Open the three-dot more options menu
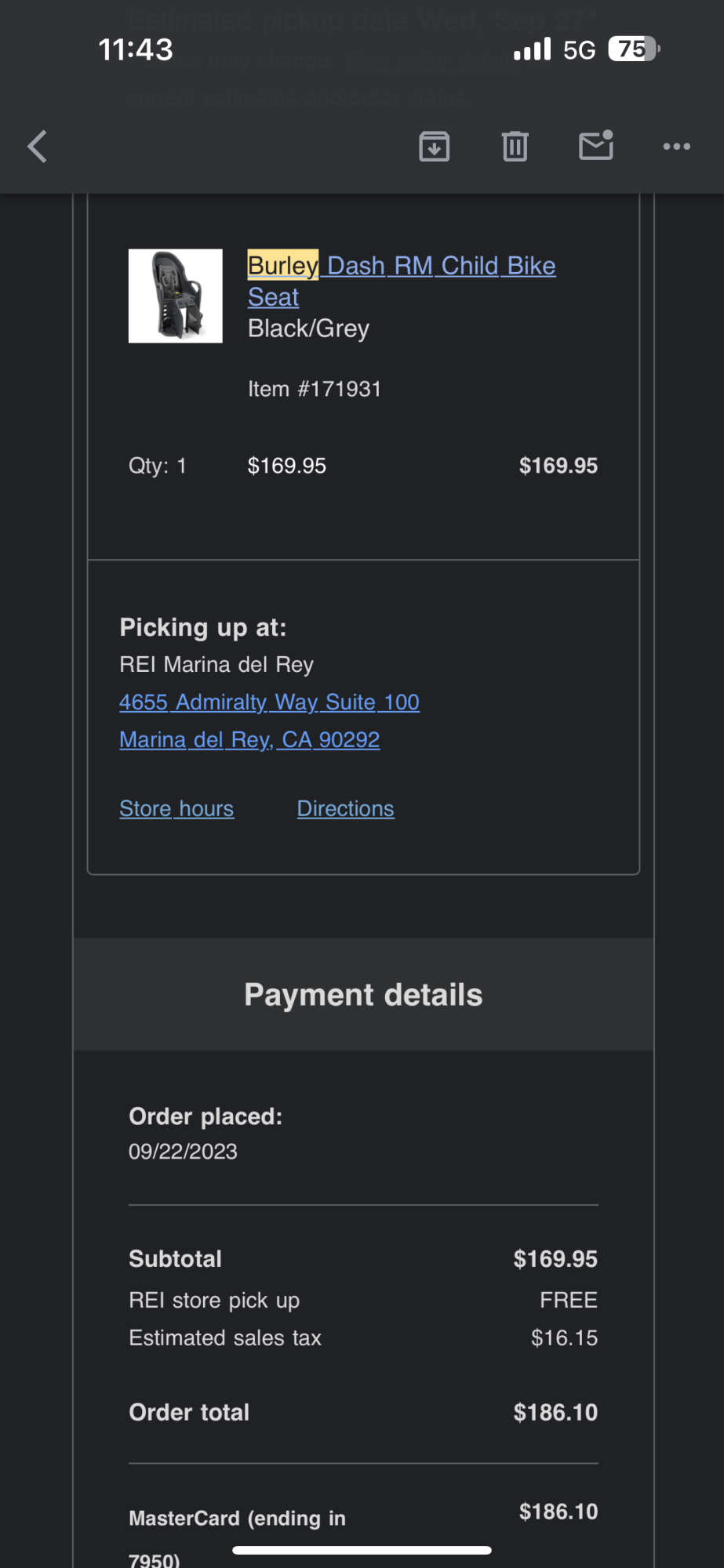The height and width of the screenshot is (1568, 724). coord(676,147)
